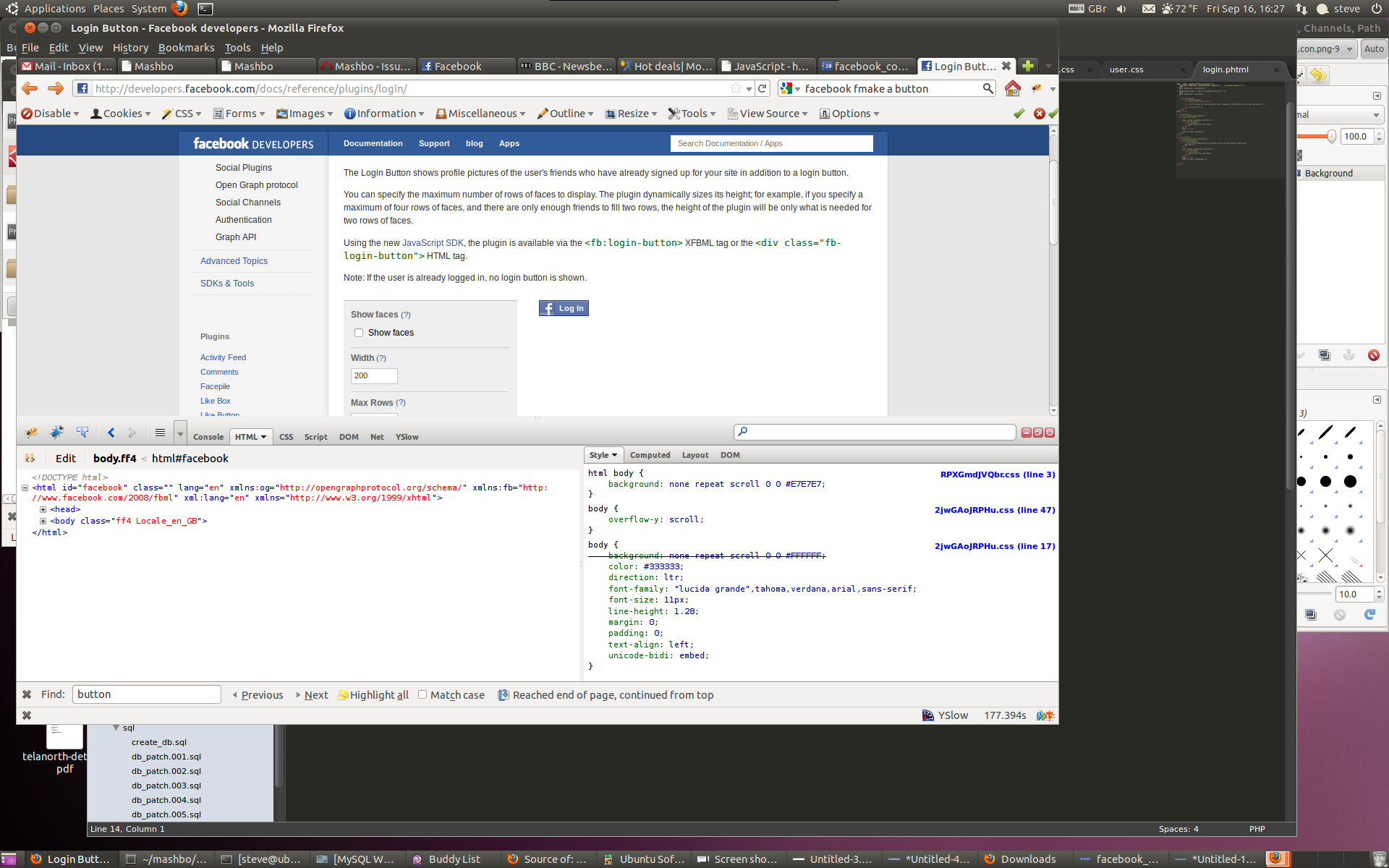
Task: Click Firebug inspect element icon
Action: pos(82,433)
